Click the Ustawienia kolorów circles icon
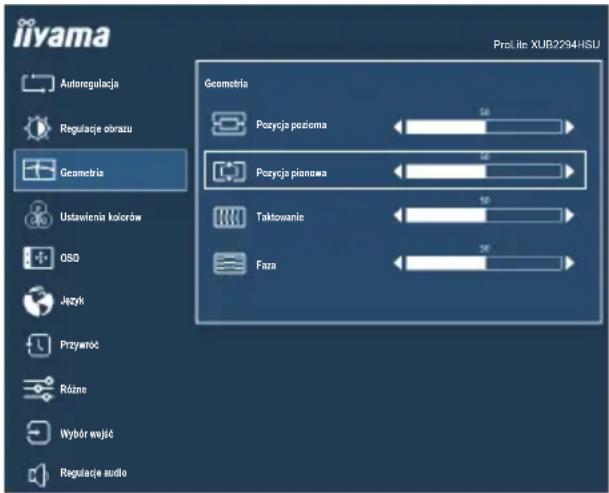This screenshot has height=493, width=609. click(38, 215)
